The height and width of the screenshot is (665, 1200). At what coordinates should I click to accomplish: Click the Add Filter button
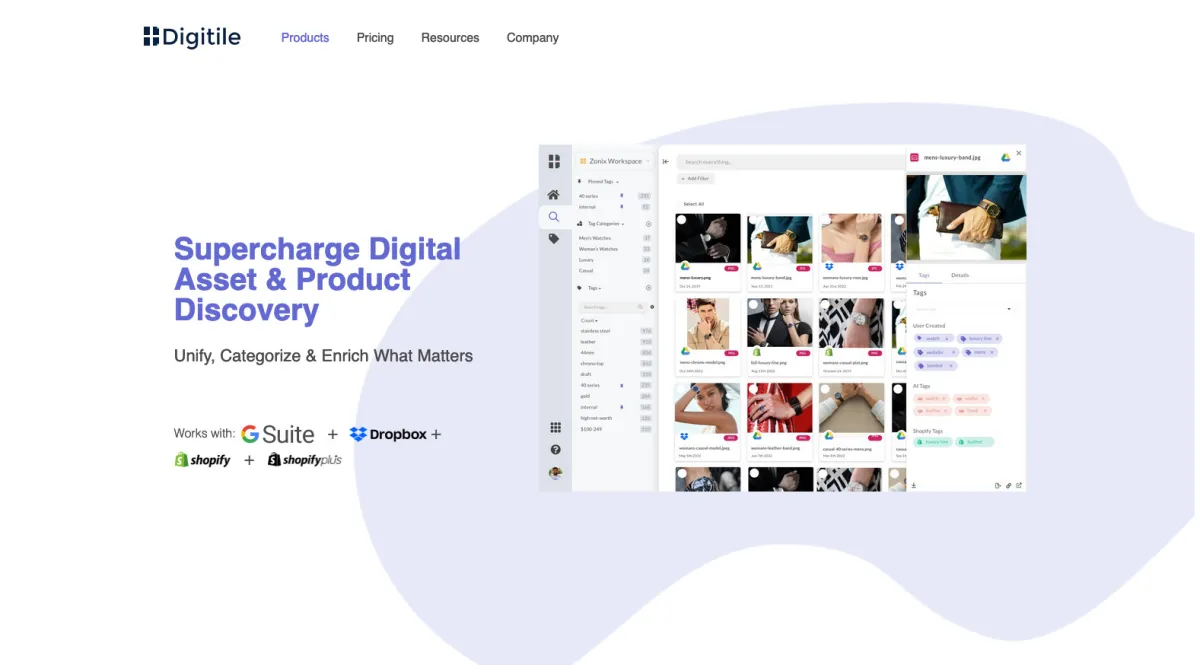696,178
